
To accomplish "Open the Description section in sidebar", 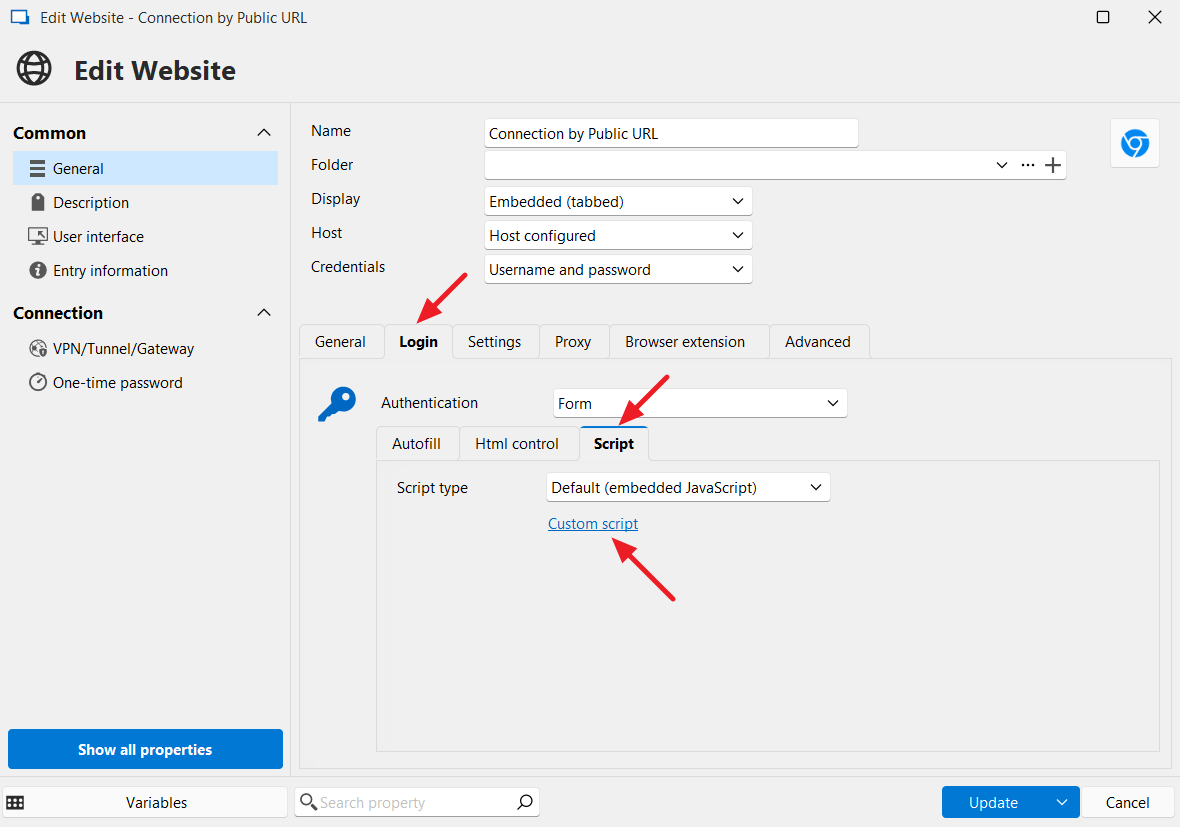I will point(91,203).
